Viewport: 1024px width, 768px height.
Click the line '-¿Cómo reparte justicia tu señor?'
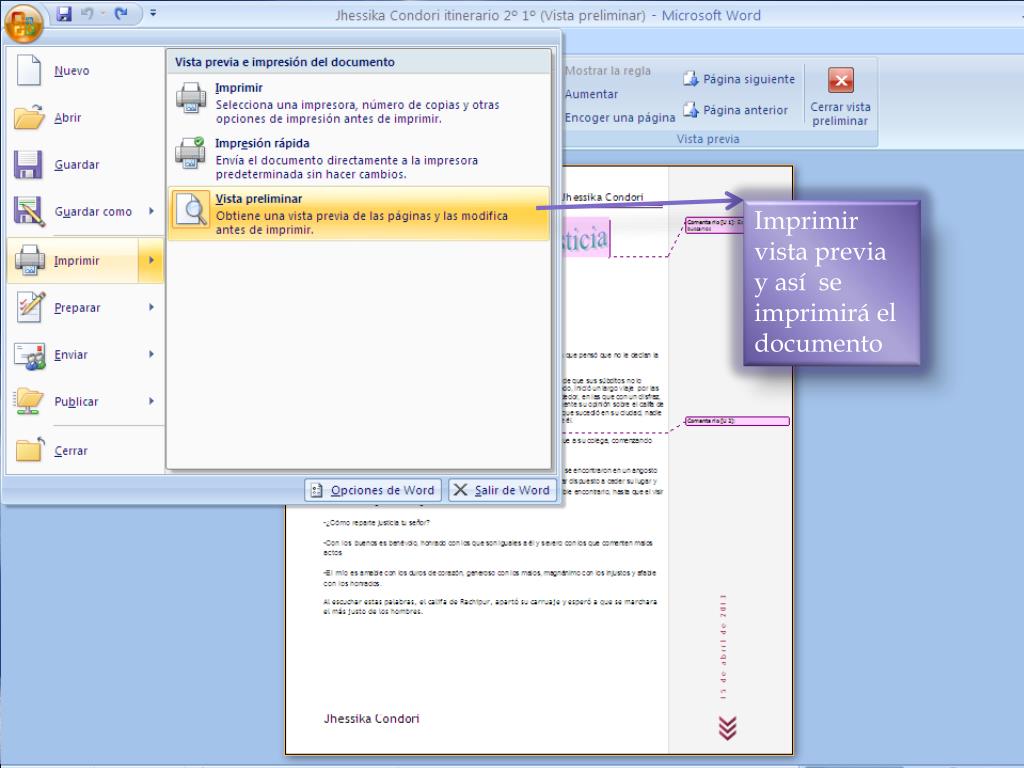point(377,523)
